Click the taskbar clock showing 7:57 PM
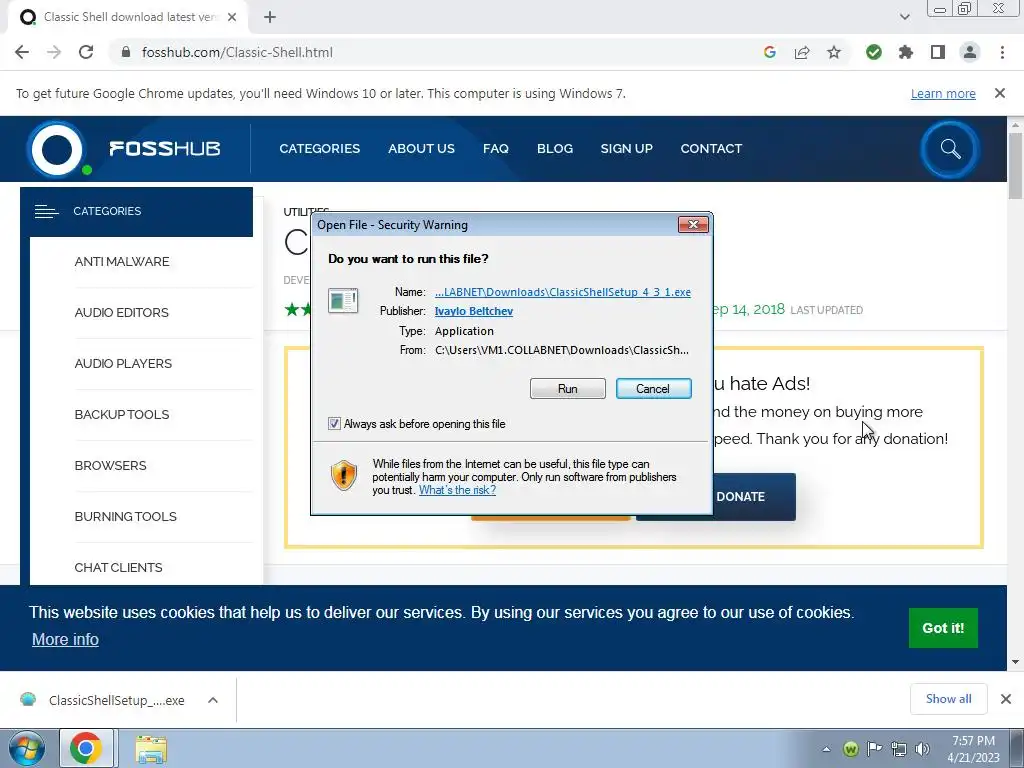 [973, 749]
